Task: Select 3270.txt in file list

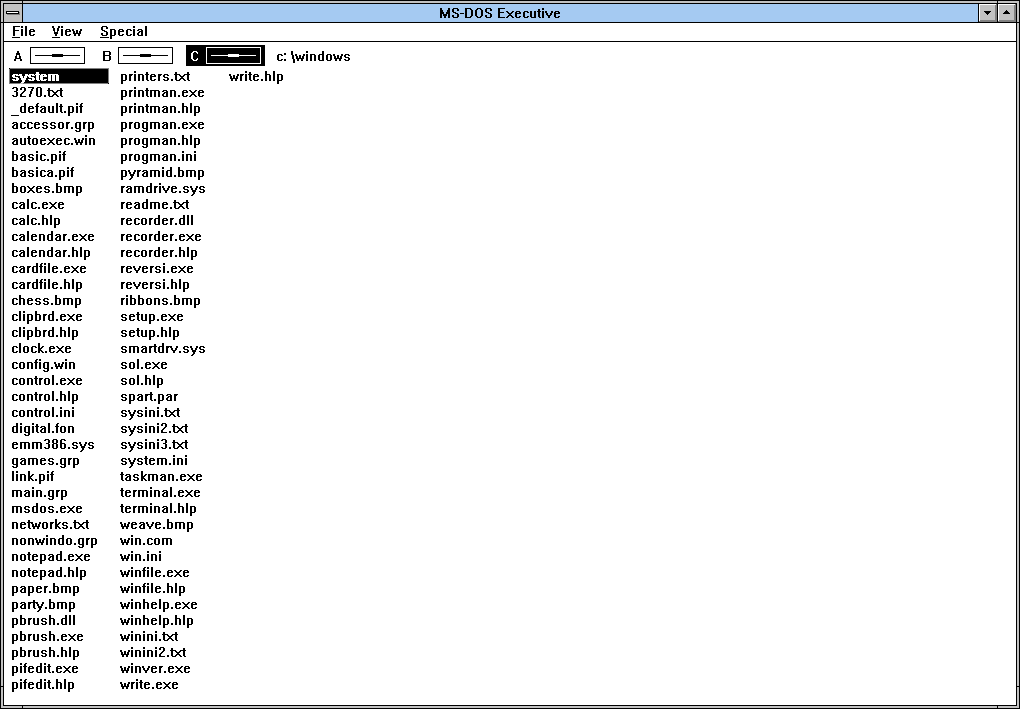Action: point(37,92)
